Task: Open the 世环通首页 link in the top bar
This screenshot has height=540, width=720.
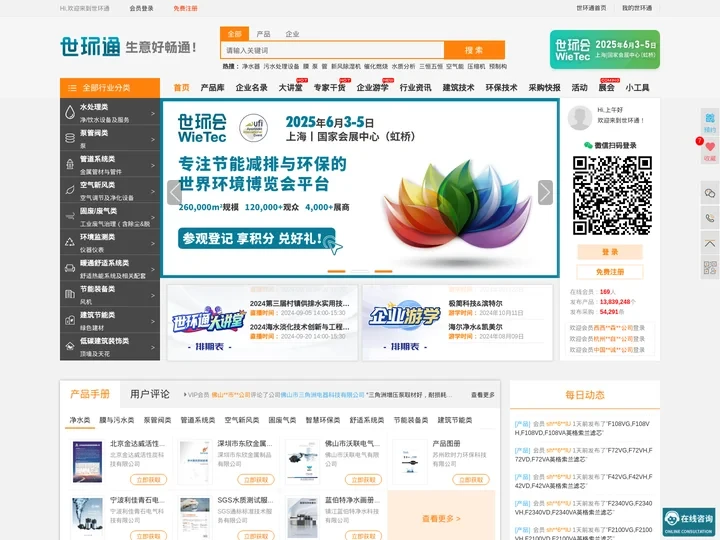Action: click(591, 8)
